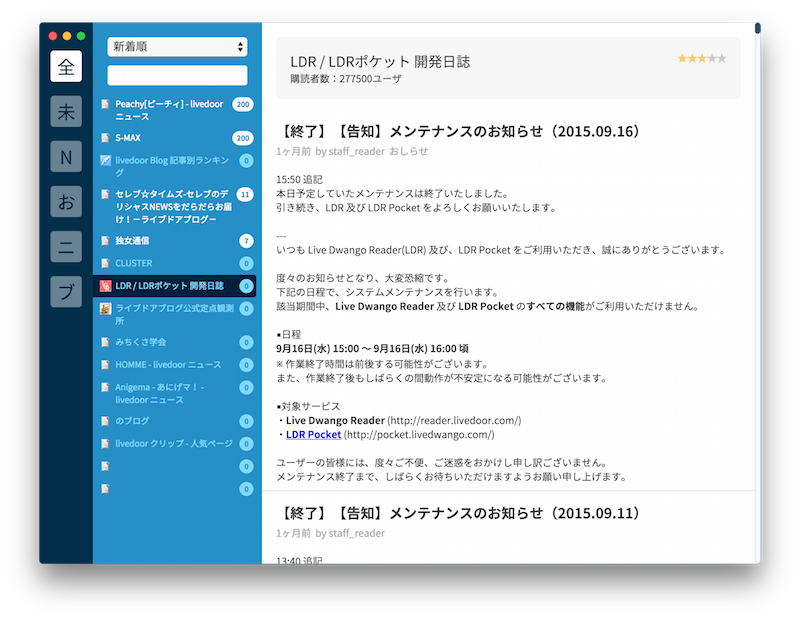Select the ブ folder icon
Image resolution: width=800 pixels, height=620 pixels.
click(66, 291)
